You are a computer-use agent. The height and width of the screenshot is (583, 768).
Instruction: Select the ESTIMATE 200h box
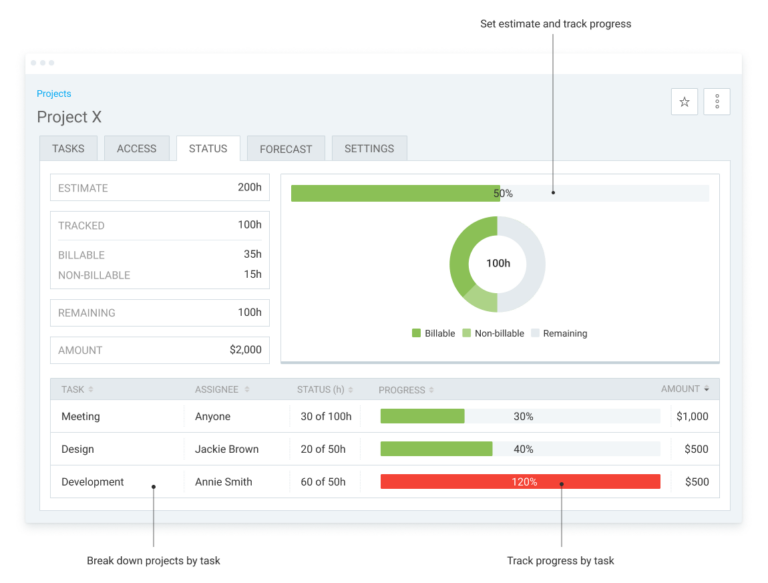(160, 187)
